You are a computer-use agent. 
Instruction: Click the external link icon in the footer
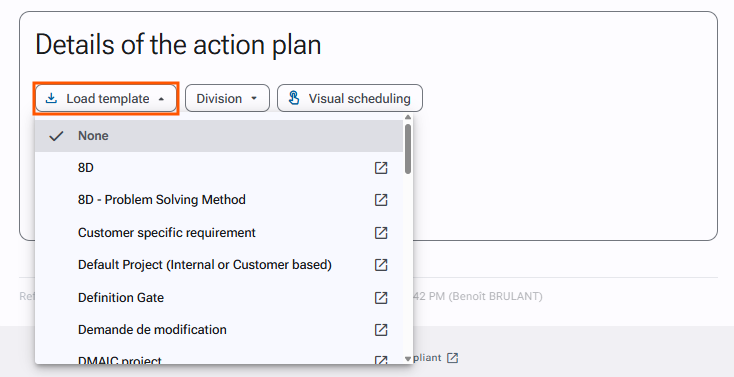[452, 358]
